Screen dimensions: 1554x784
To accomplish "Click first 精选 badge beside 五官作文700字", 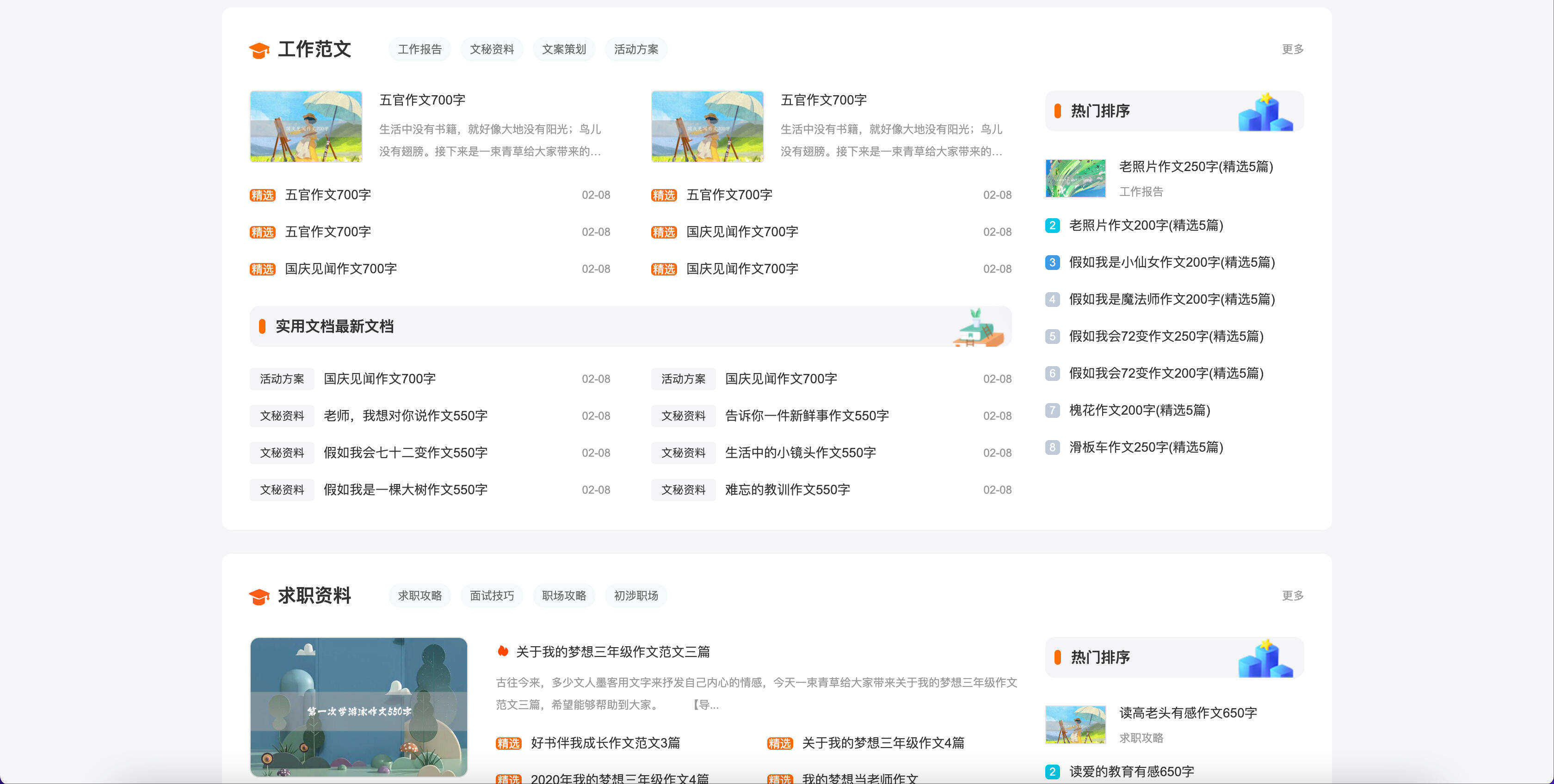I will coord(262,196).
